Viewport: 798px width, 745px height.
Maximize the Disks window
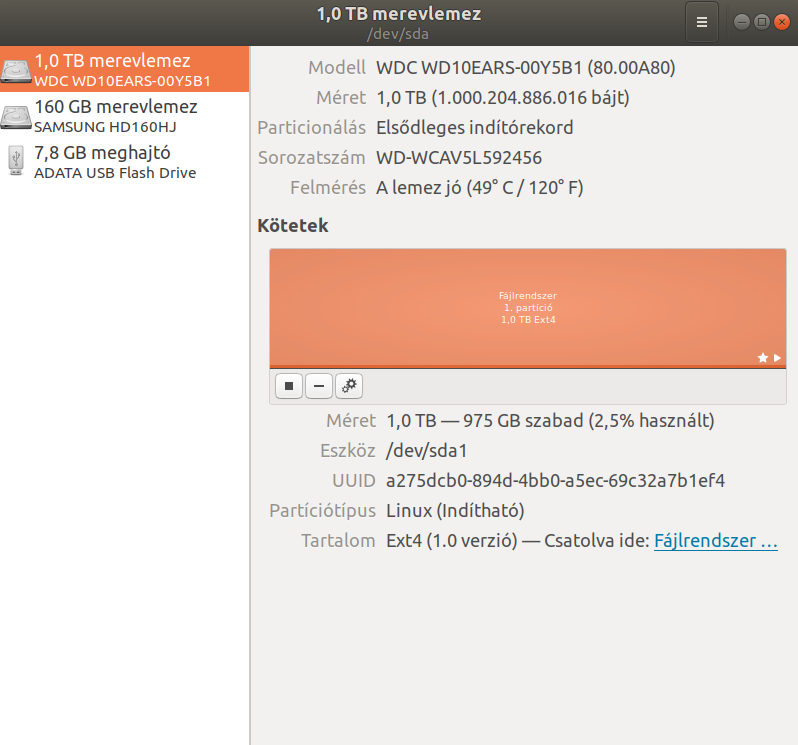762,22
